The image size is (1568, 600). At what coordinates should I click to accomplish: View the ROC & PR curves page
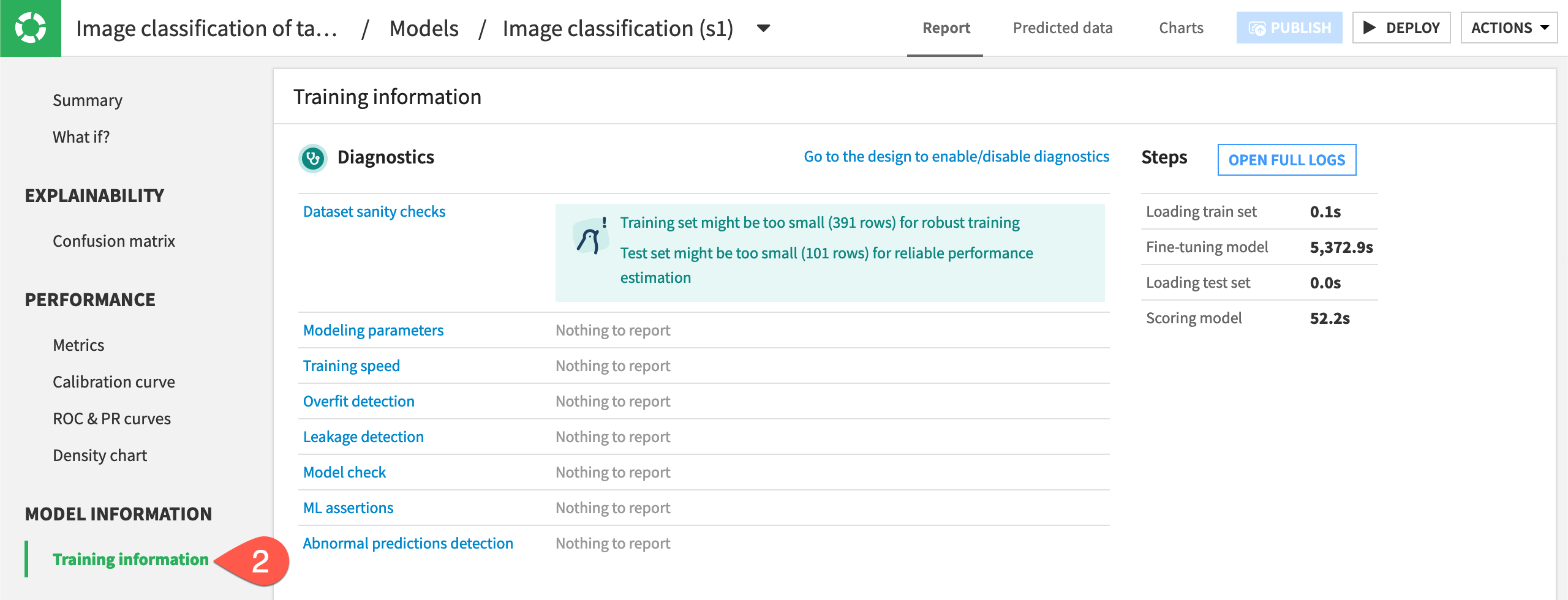click(x=111, y=418)
